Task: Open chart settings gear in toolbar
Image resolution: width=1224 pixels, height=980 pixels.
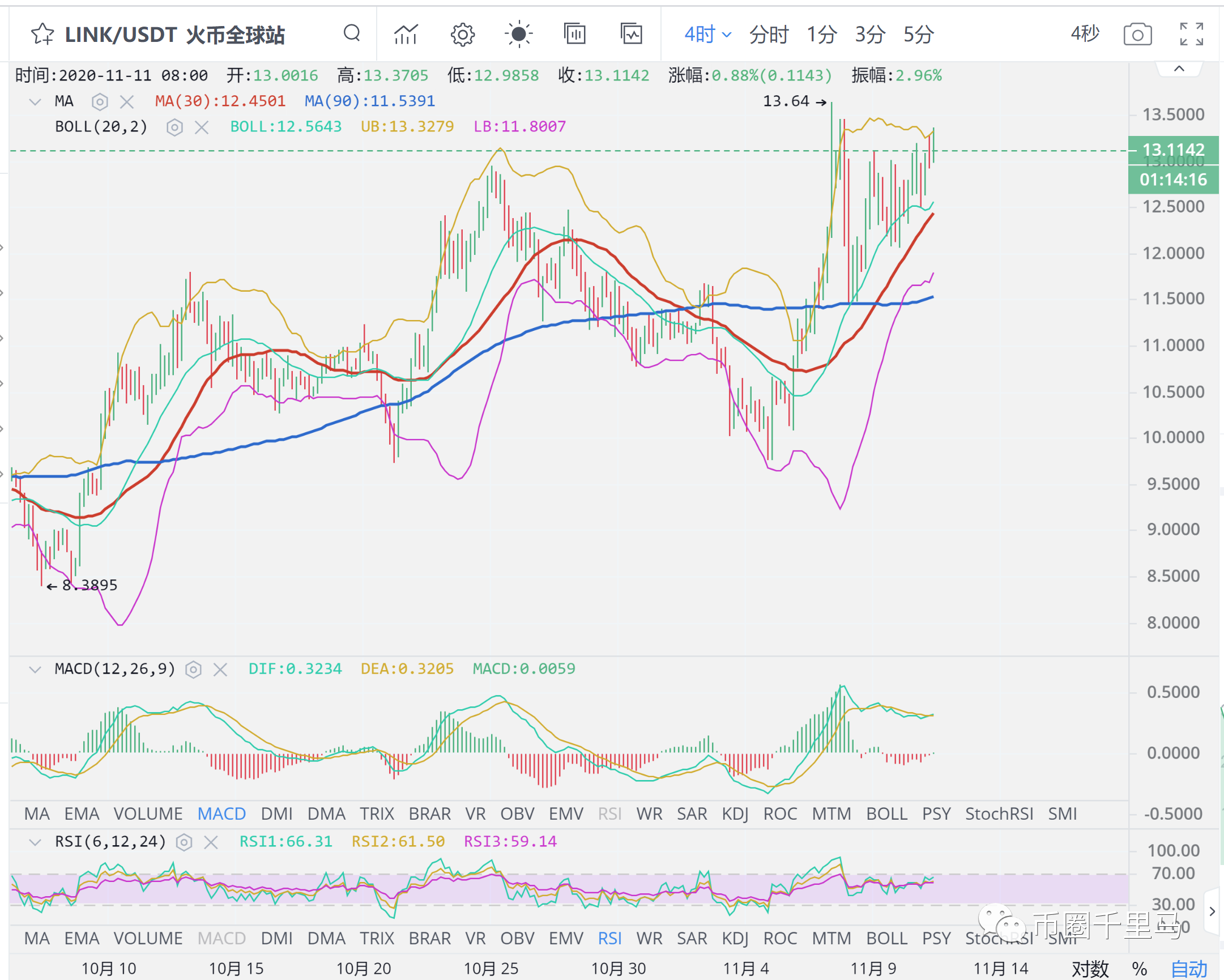Action: 463,35
